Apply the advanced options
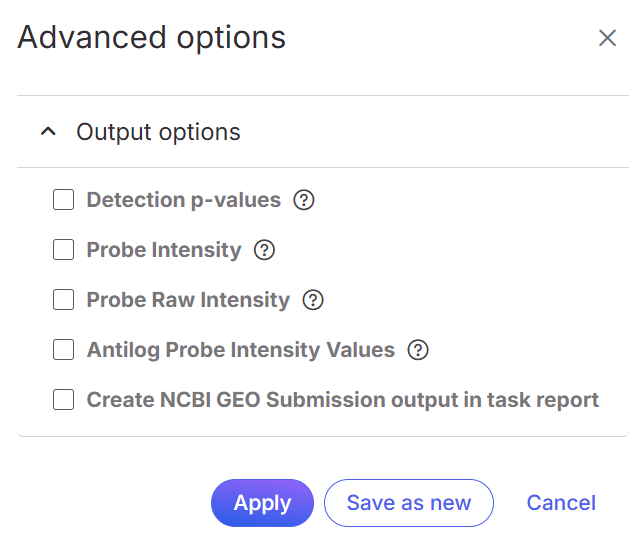The image size is (644, 538). click(x=262, y=503)
